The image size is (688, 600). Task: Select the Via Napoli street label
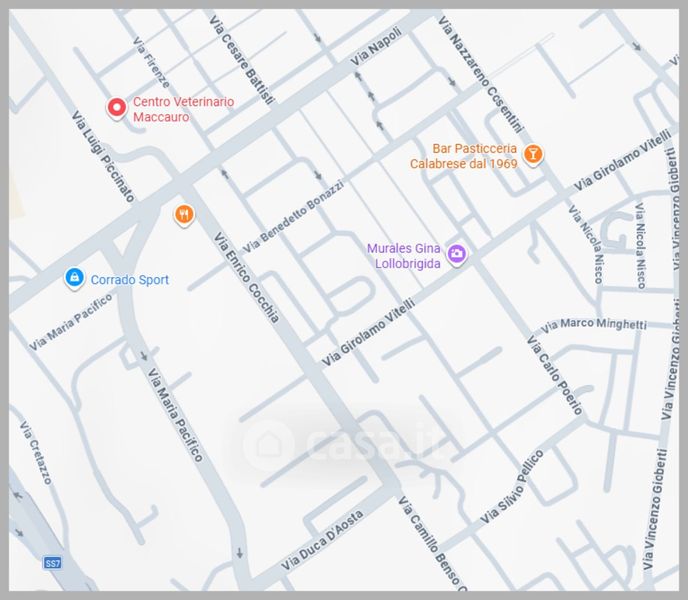click(x=376, y=47)
